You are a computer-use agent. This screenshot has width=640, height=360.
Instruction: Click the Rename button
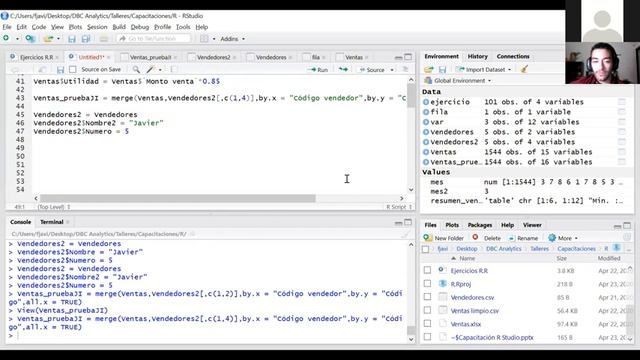point(523,238)
